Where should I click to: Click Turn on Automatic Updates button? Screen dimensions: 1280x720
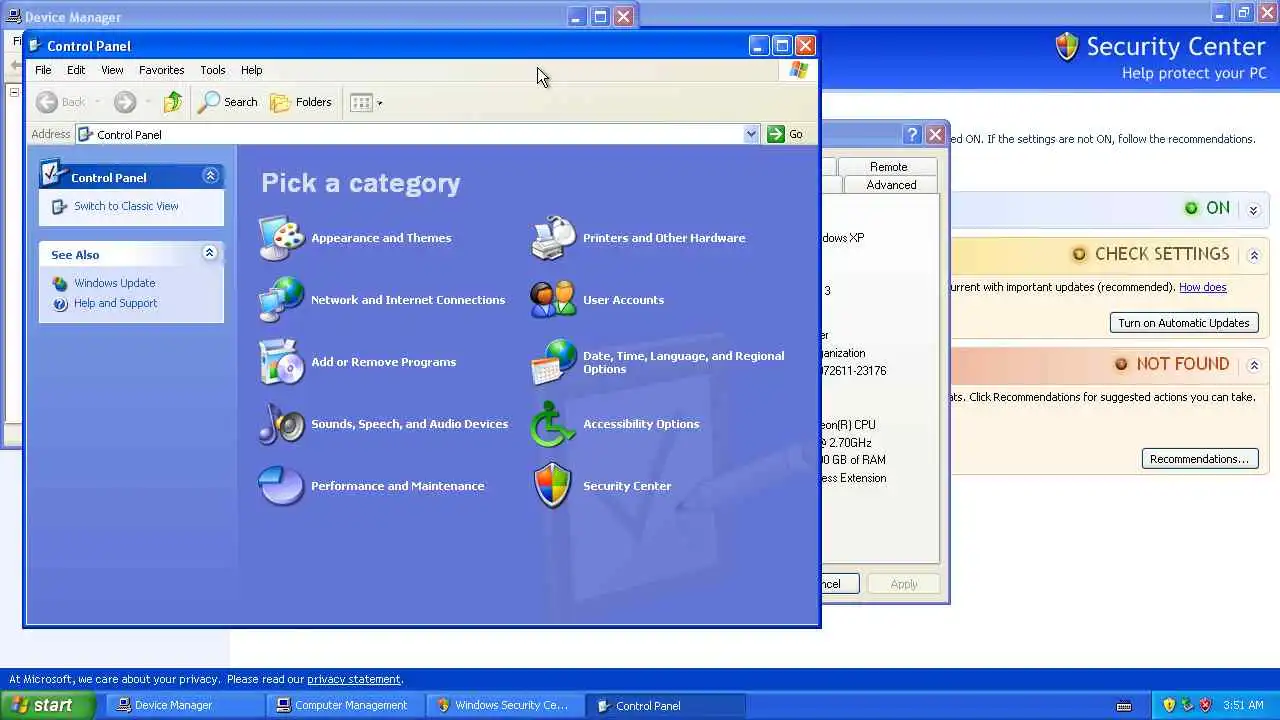pos(1184,323)
